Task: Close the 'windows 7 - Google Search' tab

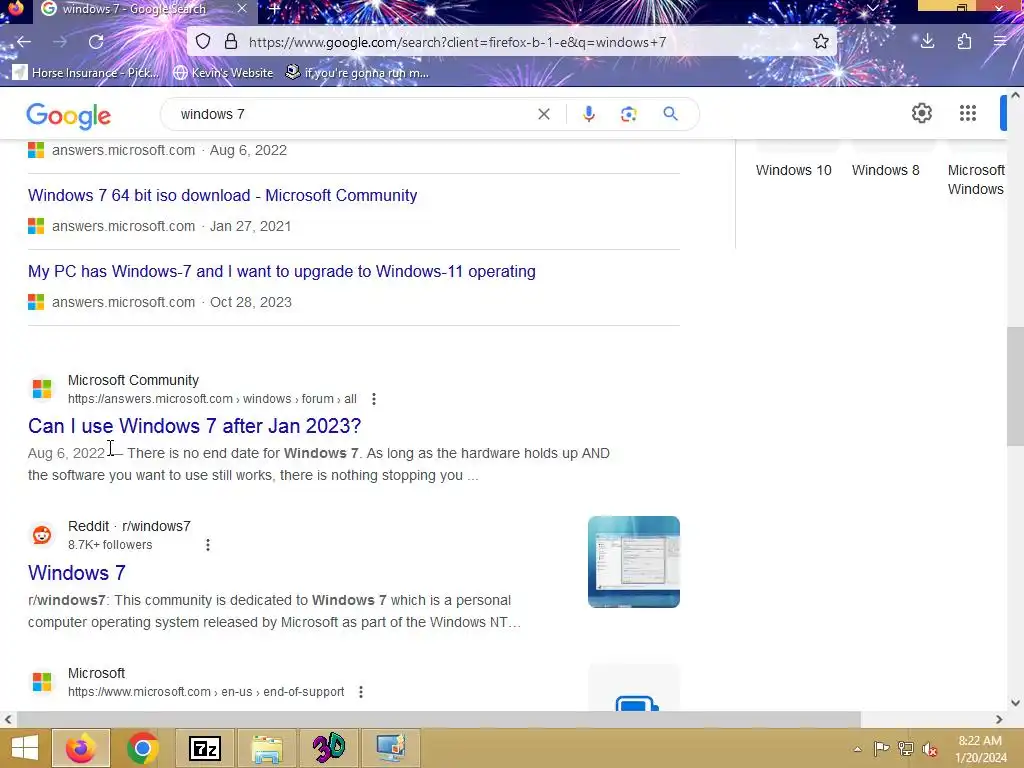Action: click(x=242, y=9)
